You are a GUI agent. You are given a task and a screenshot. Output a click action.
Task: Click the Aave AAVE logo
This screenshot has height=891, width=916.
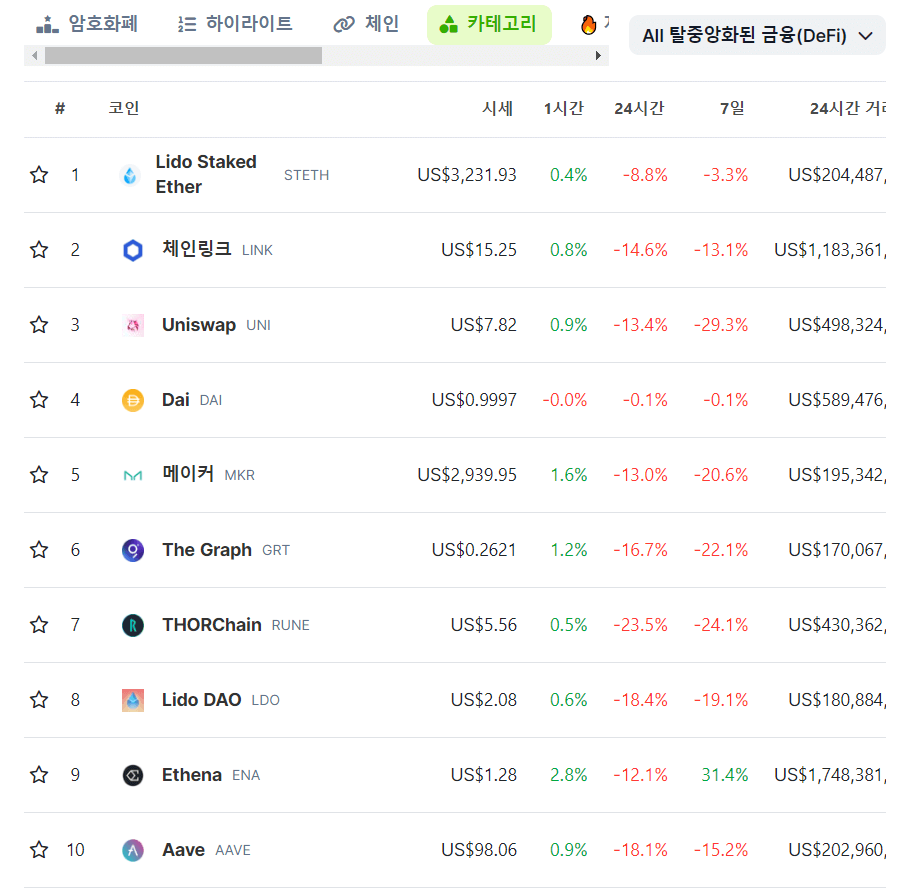pyautogui.click(x=133, y=850)
